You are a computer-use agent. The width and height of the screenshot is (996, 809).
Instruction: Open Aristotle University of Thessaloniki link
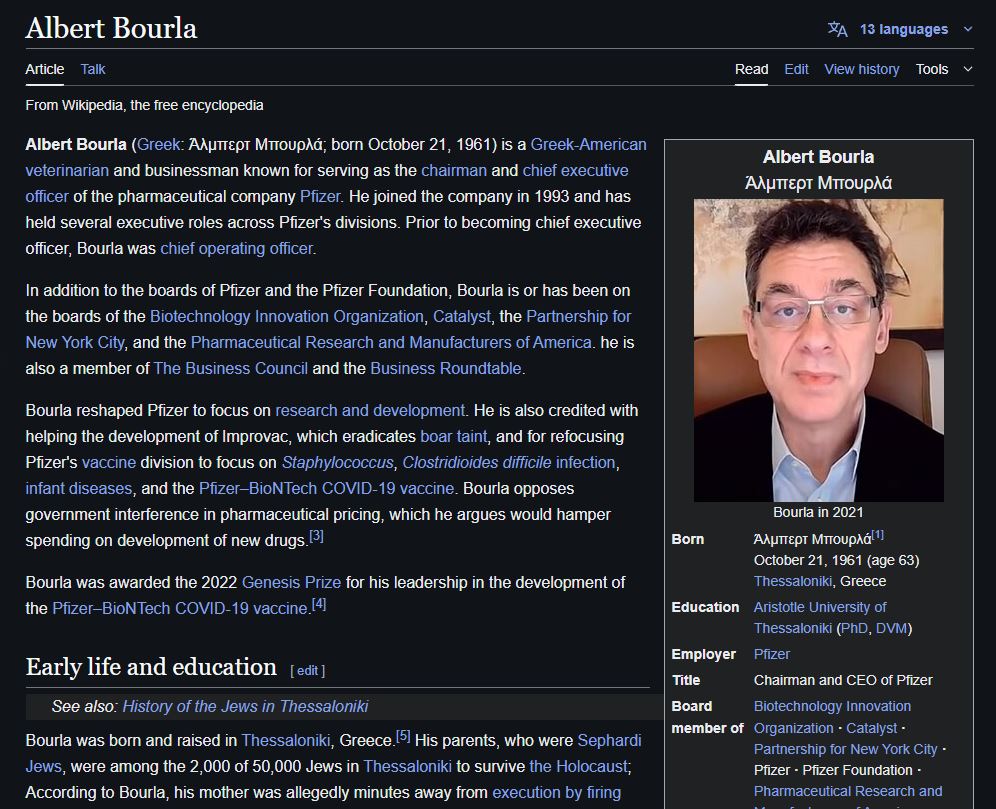click(x=819, y=617)
